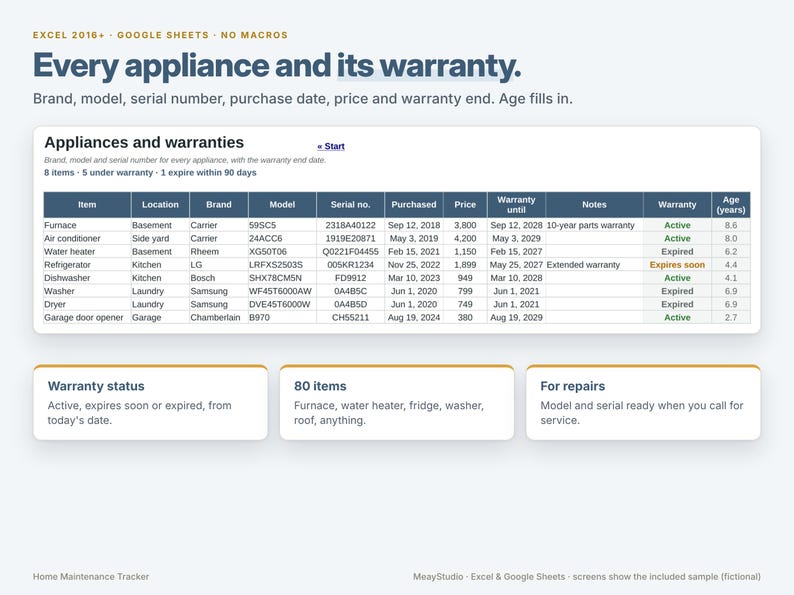
Task: Select the Purchased column header
Action: [414, 205]
